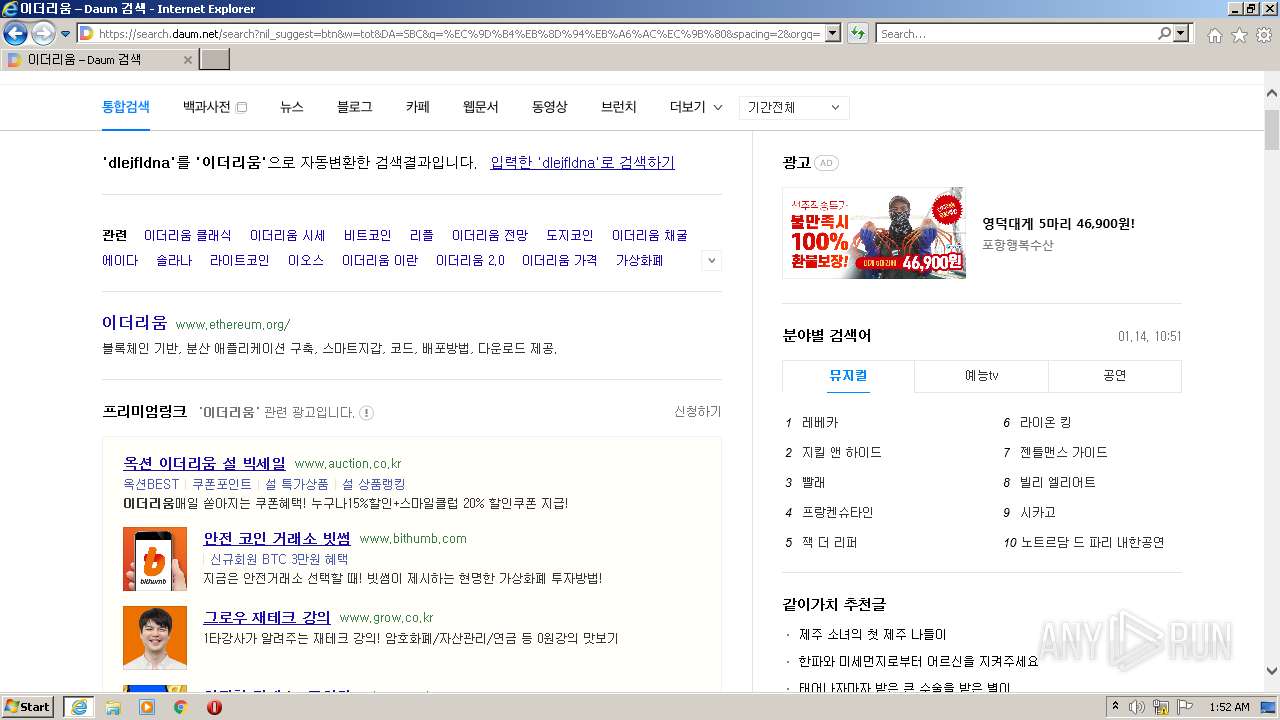Click the AD badge beside 광고
Screen dimensions: 1280x720
point(826,163)
